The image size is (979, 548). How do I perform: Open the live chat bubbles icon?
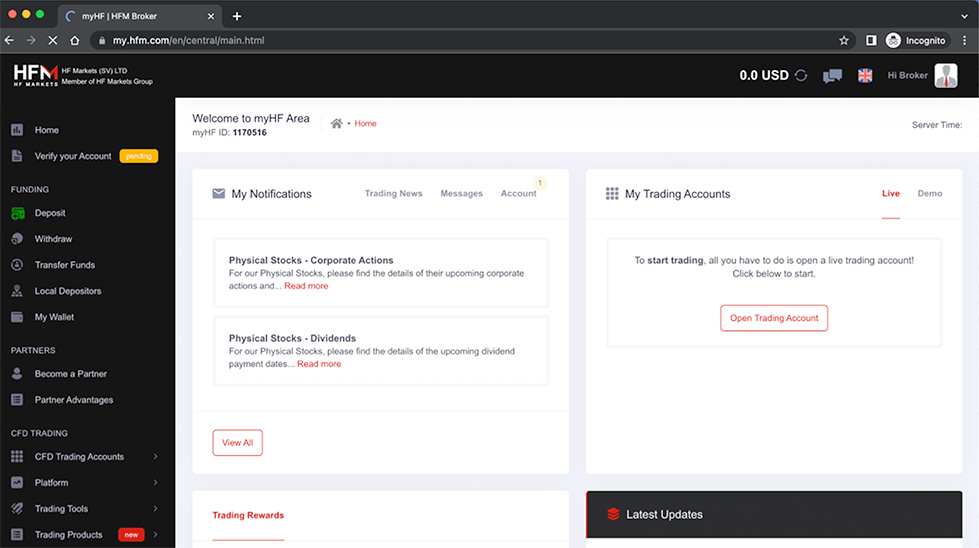tap(832, 76)
